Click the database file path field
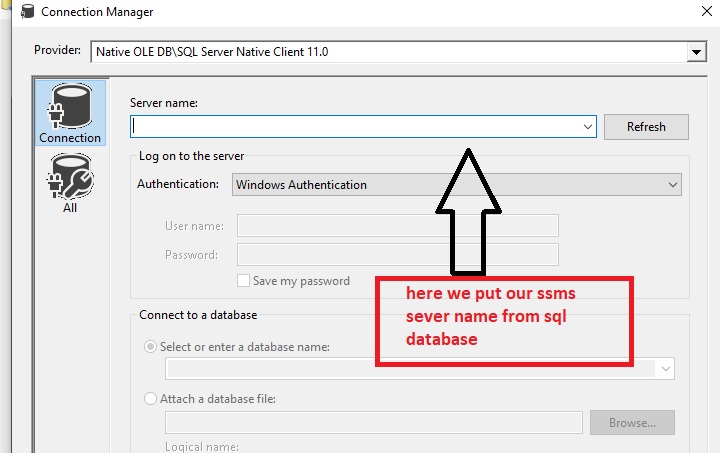The width and height of the screenshot is (720, 453). click(374, 422)
